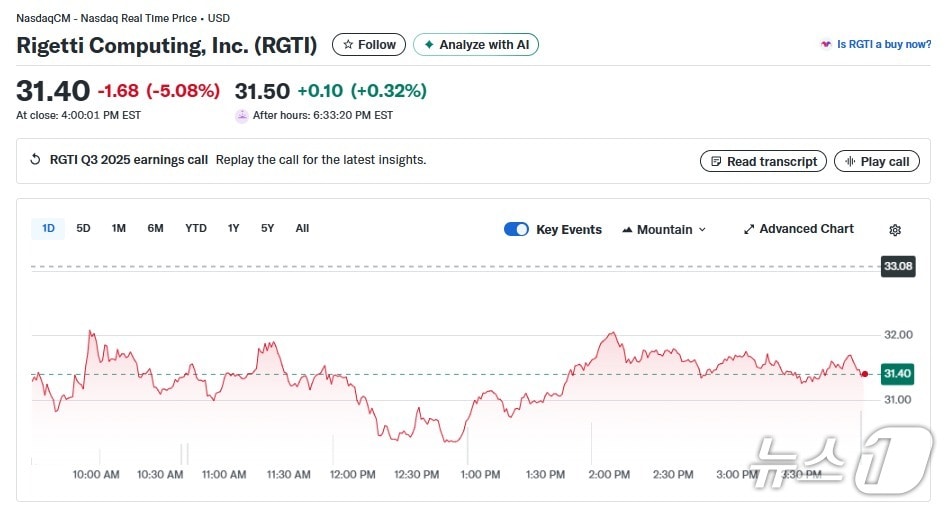The image size is (947, 508).
Task: Click the earnings call replay icon
Action: 36,160
